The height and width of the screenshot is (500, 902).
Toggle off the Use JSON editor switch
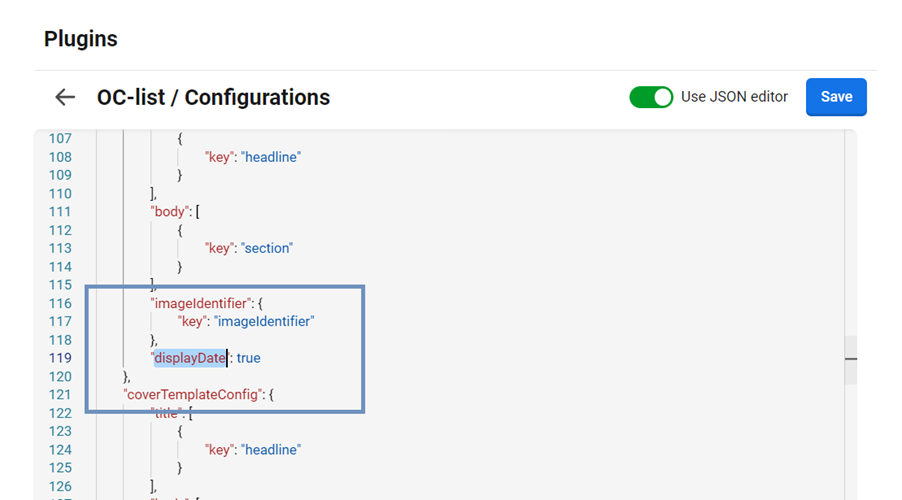(651, 97)
